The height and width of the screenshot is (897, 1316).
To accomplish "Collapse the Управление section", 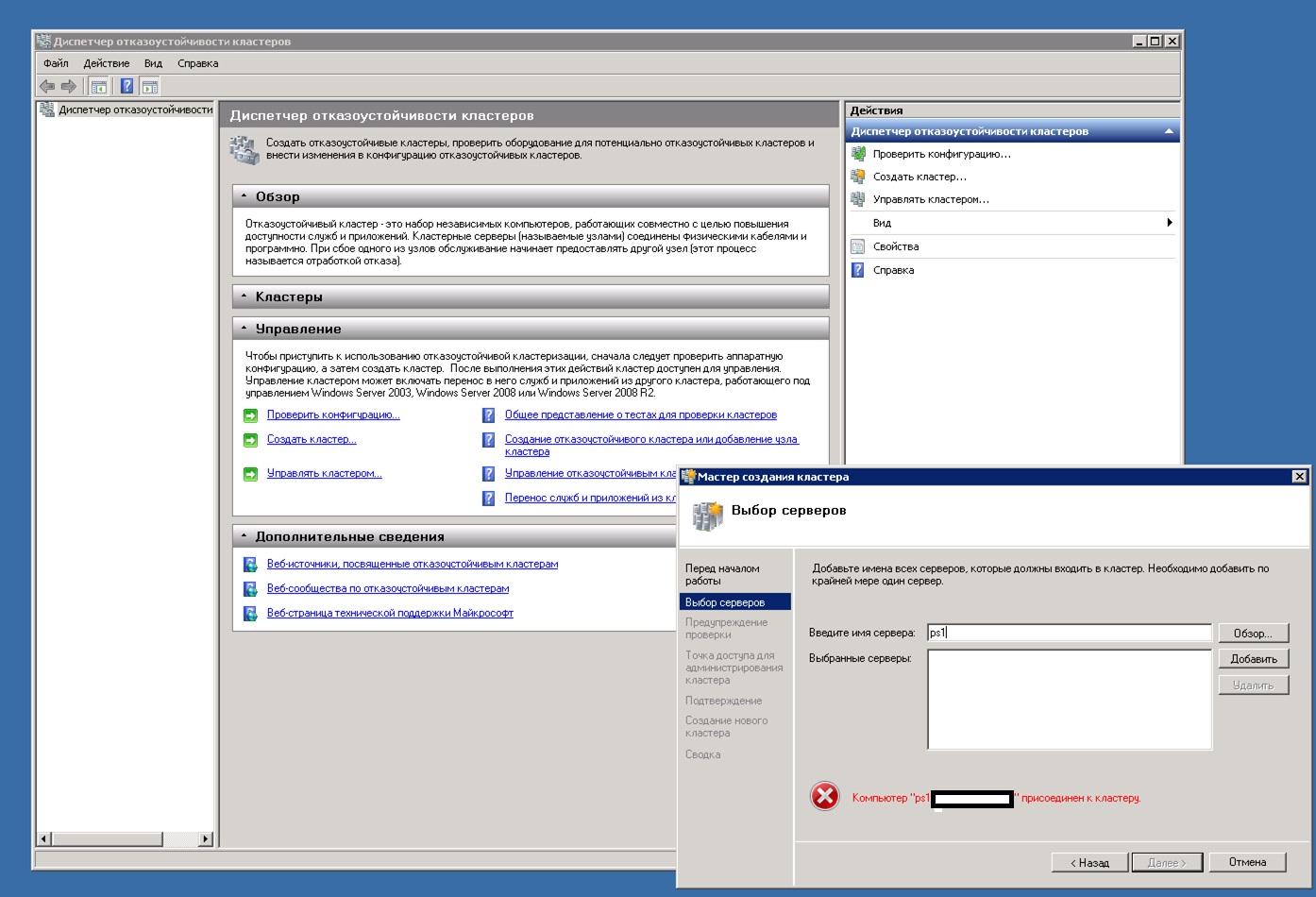I will click(245, 329).
